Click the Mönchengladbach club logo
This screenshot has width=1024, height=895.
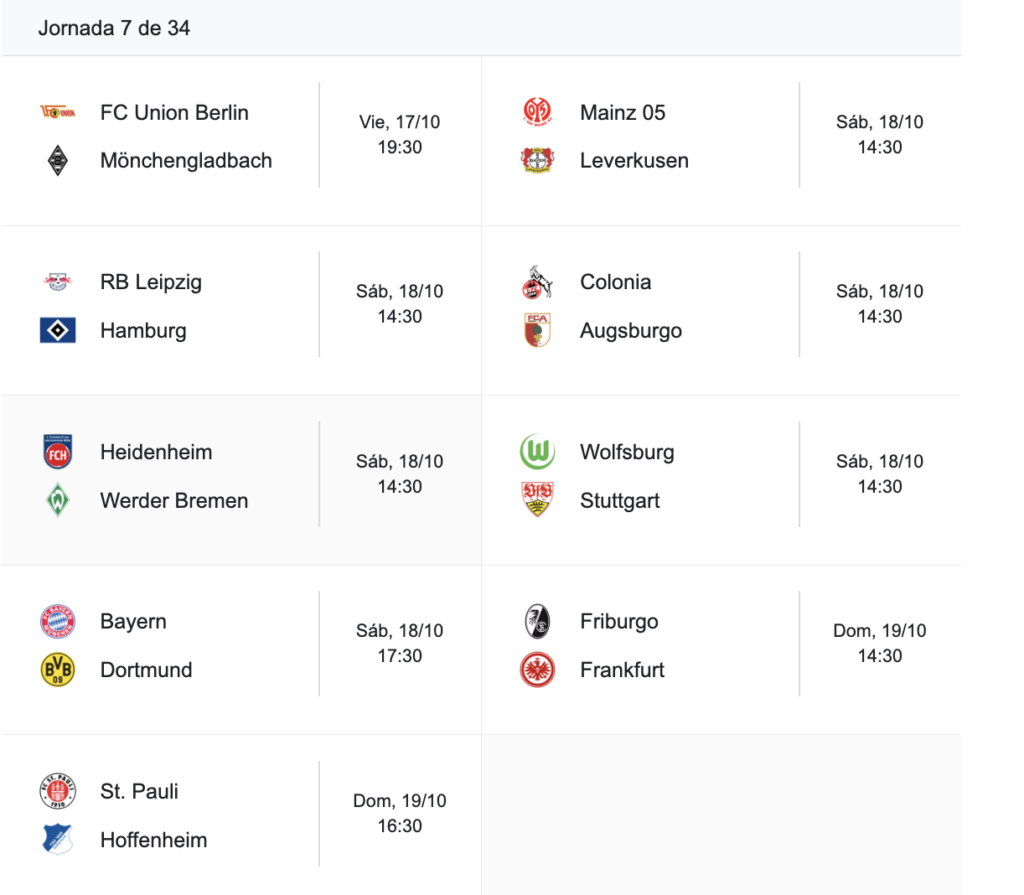click(x=57, y=160)
